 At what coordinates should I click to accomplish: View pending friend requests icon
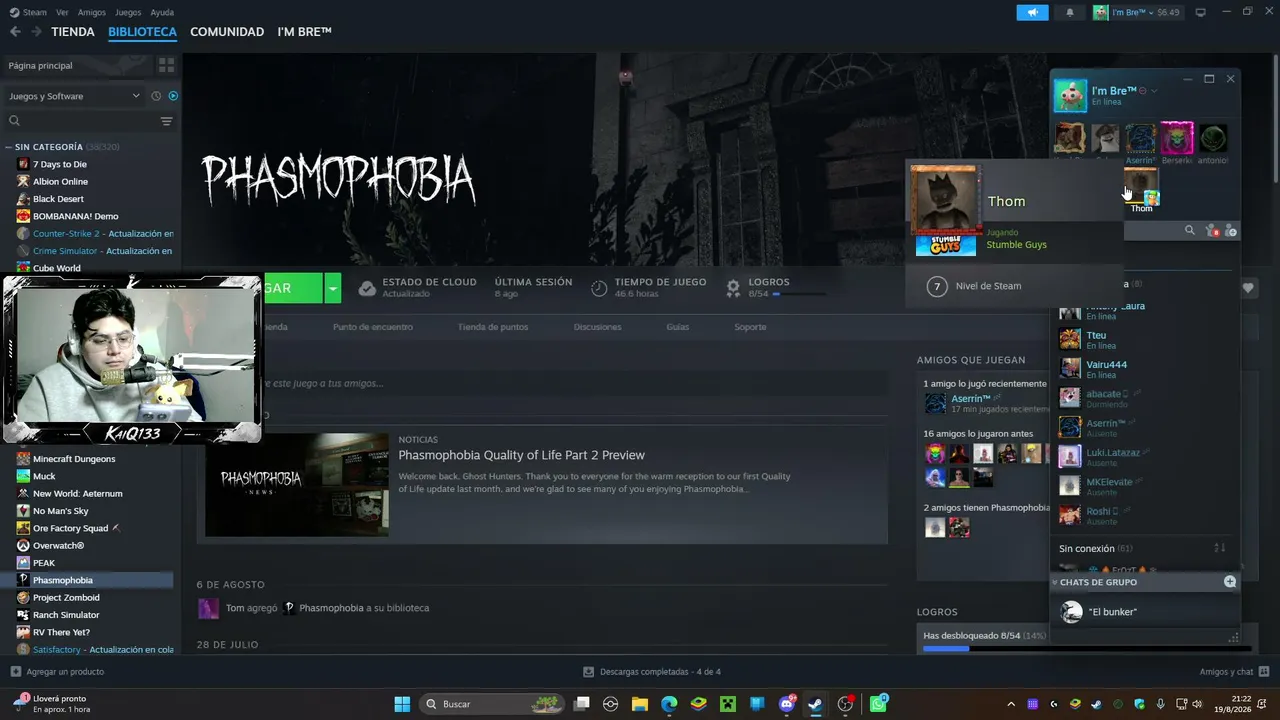pyautogui.click(x=1212, y=231)
